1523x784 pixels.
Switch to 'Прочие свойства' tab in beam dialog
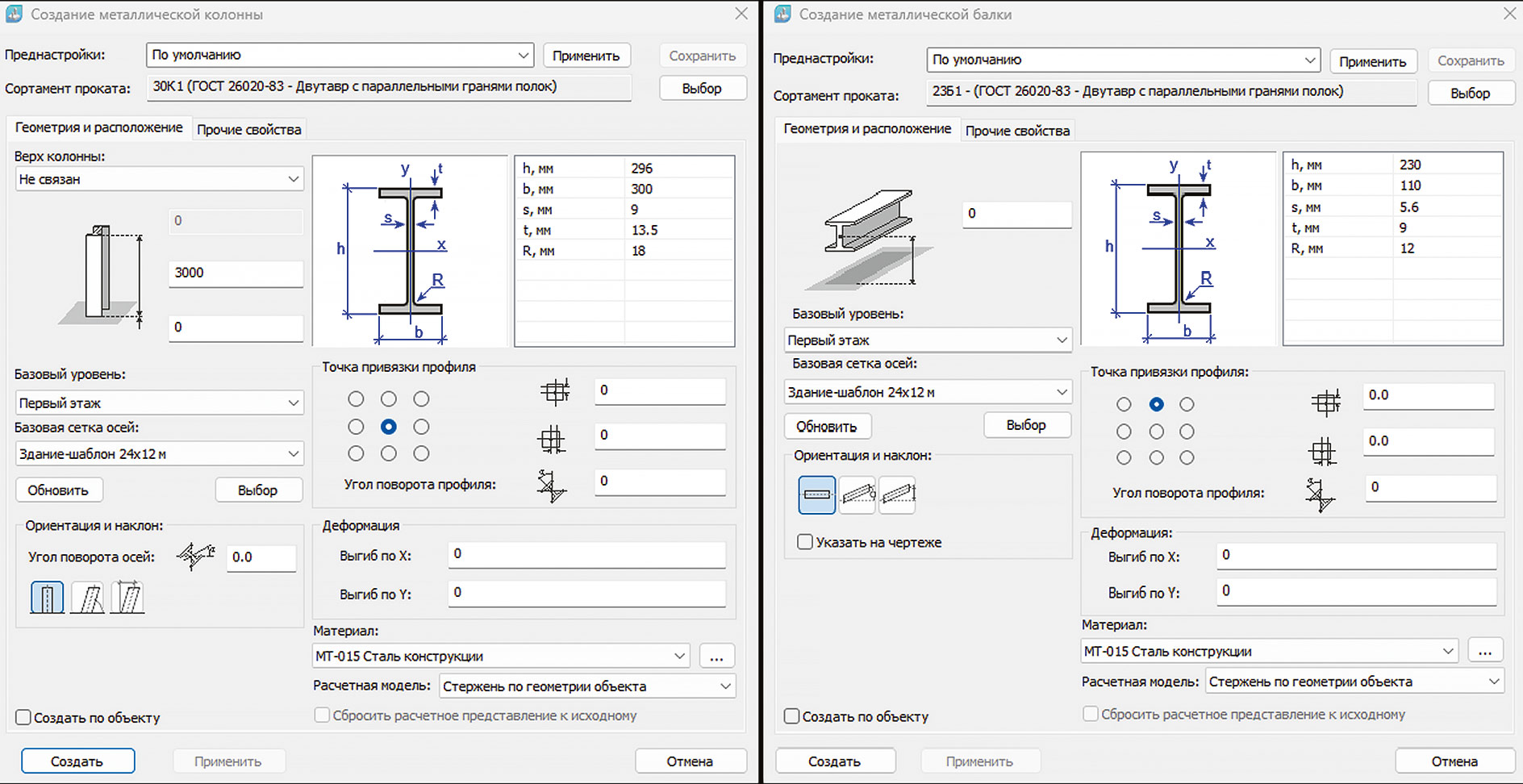pos(1018,131)
